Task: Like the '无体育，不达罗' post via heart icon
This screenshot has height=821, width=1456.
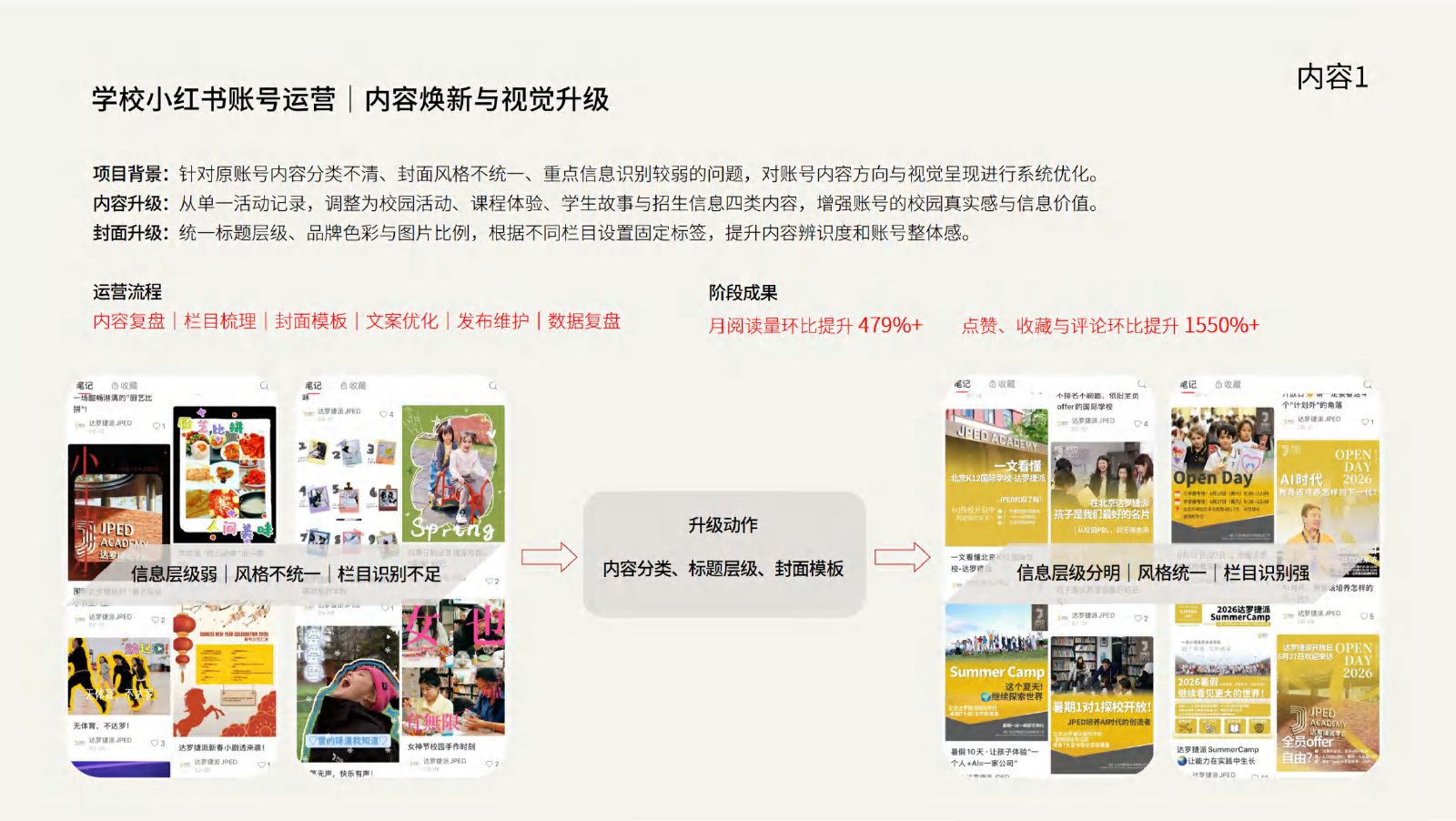Action: [155, 744]
